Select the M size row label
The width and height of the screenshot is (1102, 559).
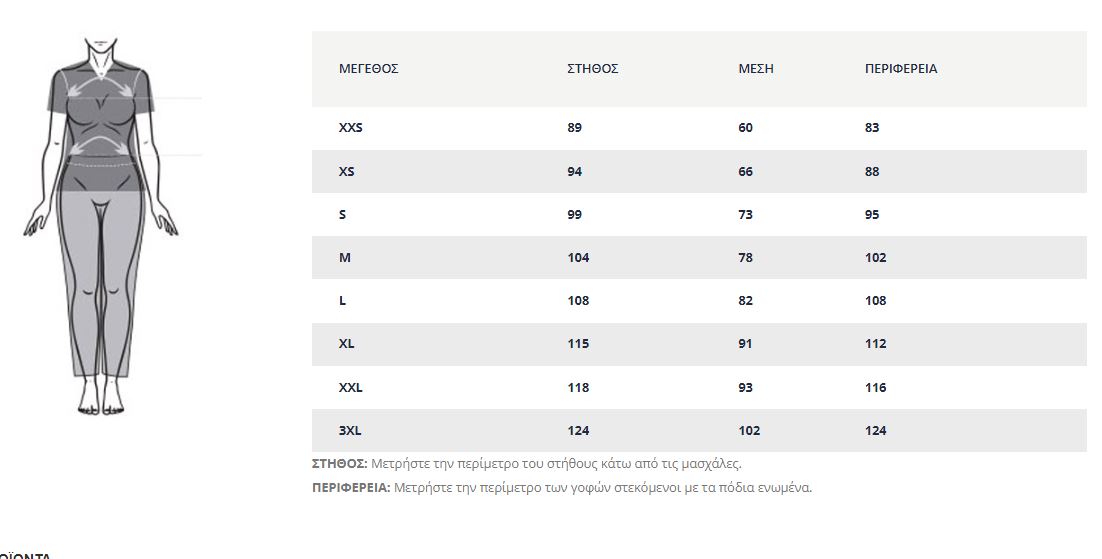pyautogui.click(x=344, y=257)
